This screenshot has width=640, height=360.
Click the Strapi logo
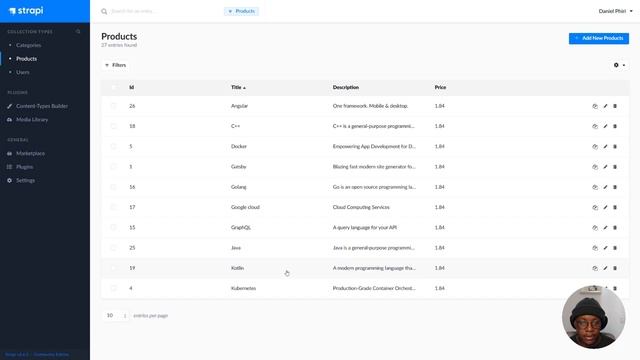coord(26,11)
